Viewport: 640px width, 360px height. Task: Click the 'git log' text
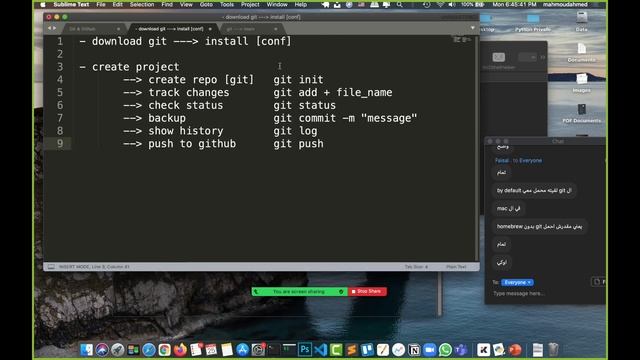pos(295,131)
